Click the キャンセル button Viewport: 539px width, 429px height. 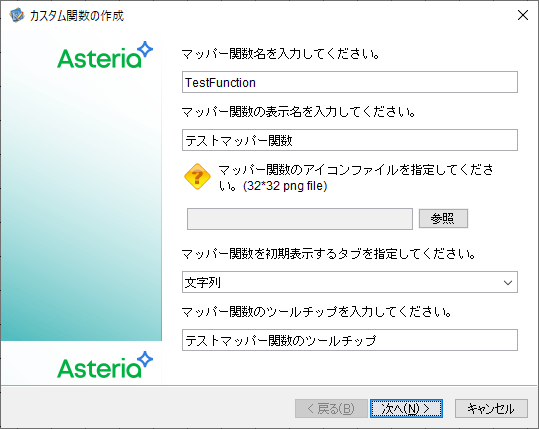coord(491,409)
